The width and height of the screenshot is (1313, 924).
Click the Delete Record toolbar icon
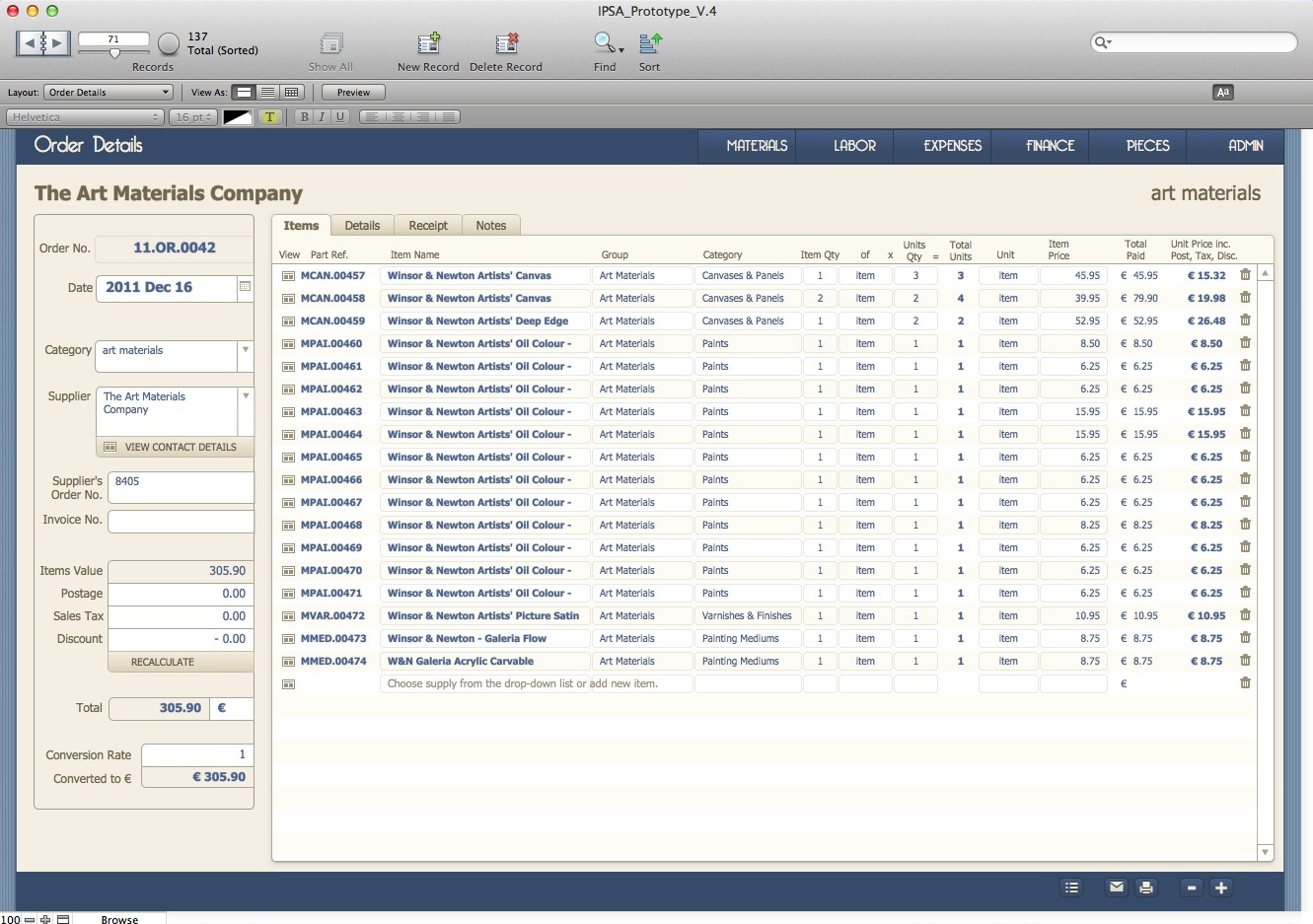click(506, 43)
